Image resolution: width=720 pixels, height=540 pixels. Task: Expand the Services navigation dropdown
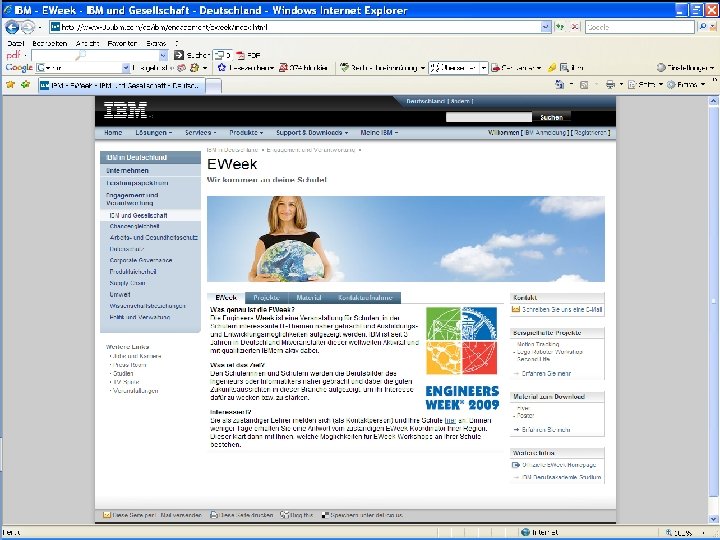click(x=200, y=132)
